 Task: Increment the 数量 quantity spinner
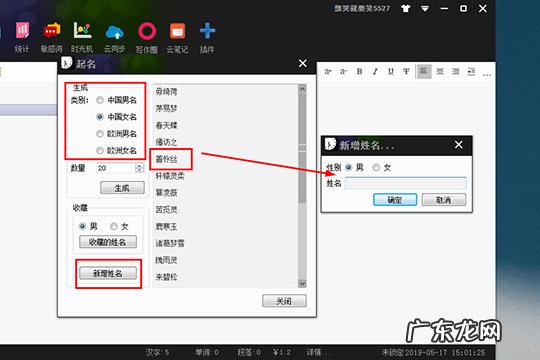(x=139, y=166)
